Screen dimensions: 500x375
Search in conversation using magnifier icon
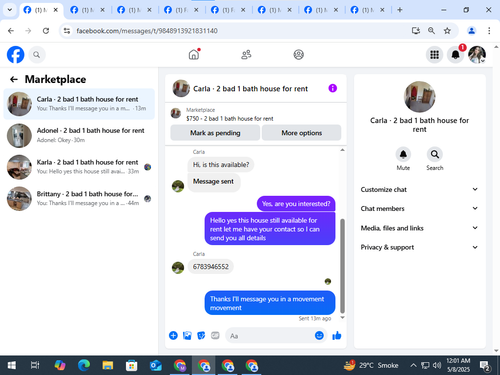[x=435, y=154]
